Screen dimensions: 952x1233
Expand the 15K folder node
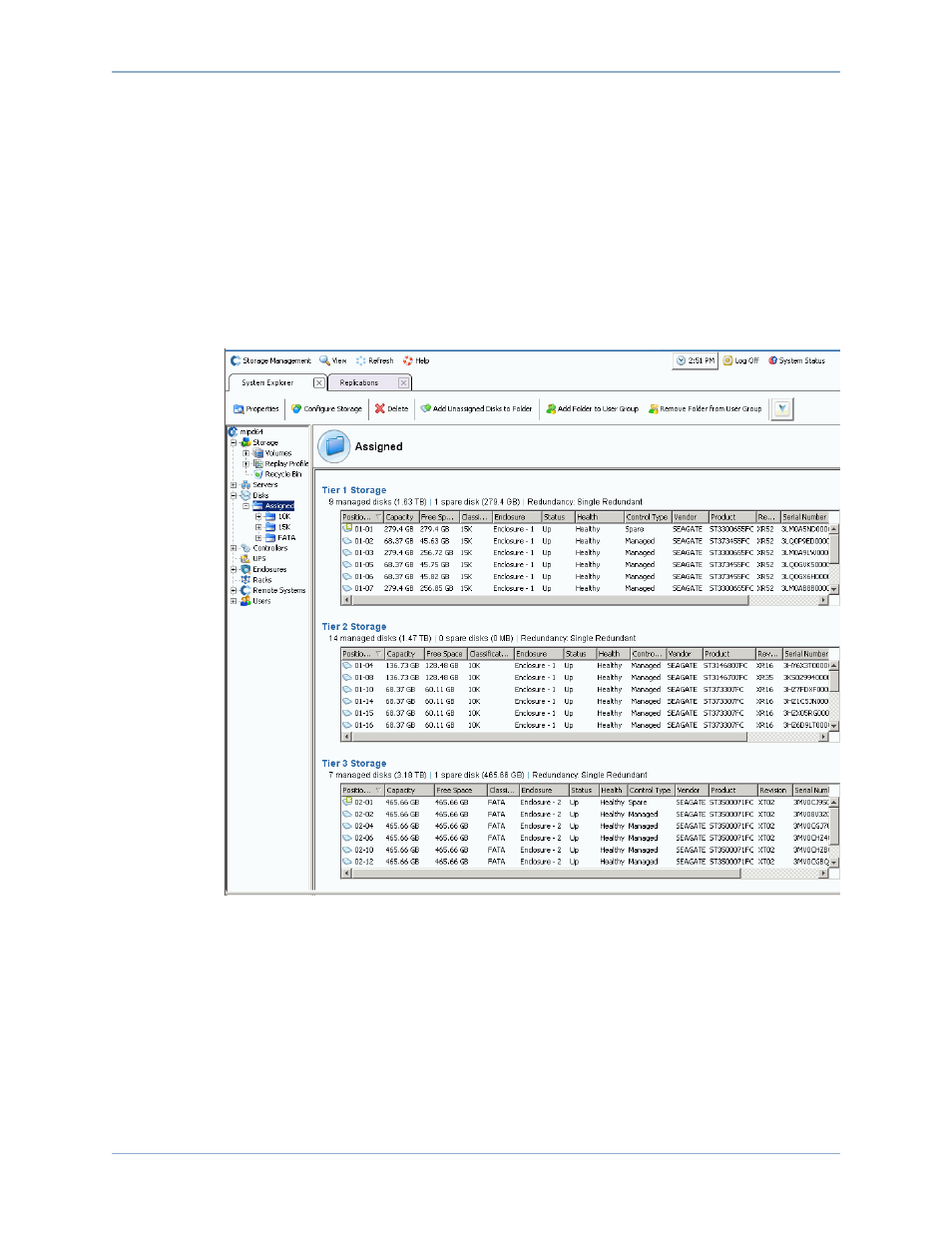coord(258,527)
